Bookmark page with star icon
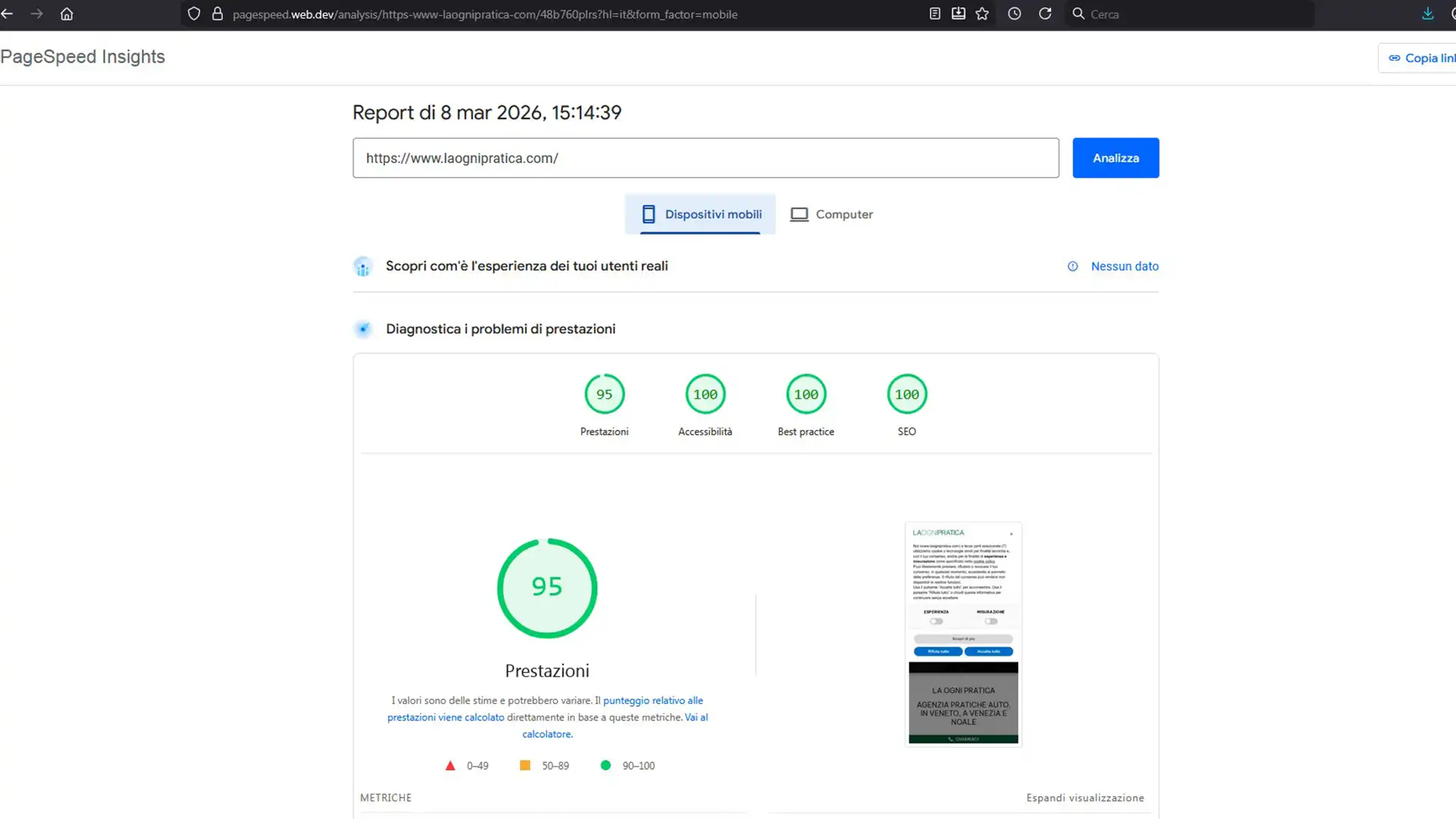1456x819 pixels. (x=982, y=14)
